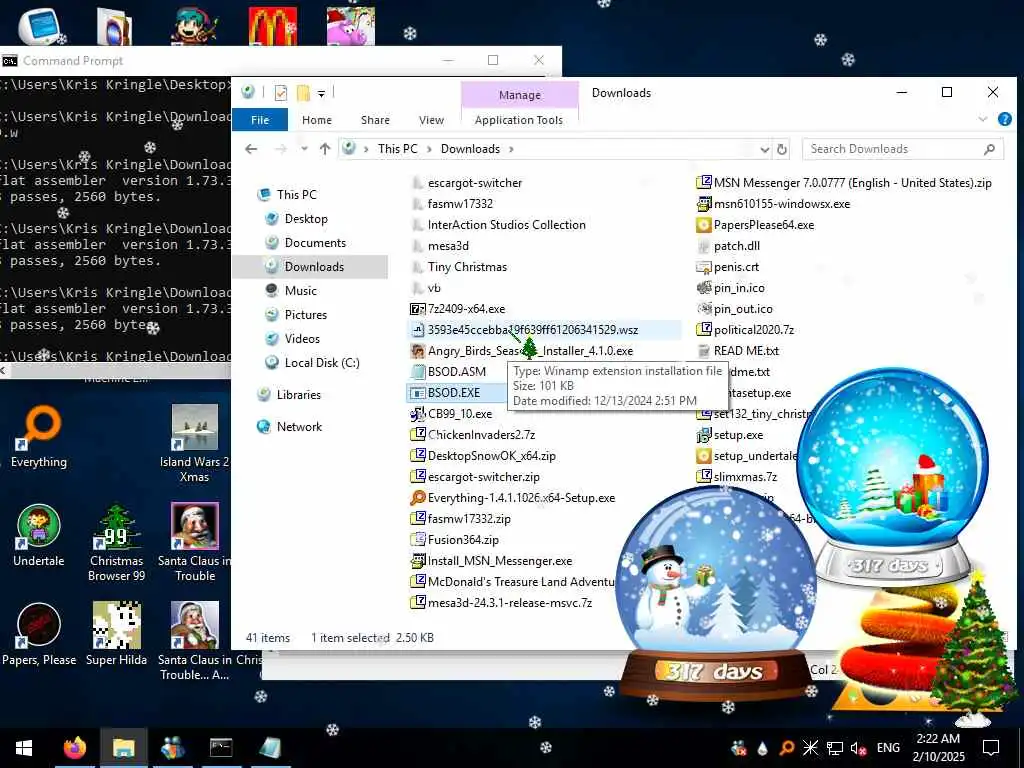Select the Manage contextual tab
This screenshot has height=768, width=1024.
pos(520,95)
